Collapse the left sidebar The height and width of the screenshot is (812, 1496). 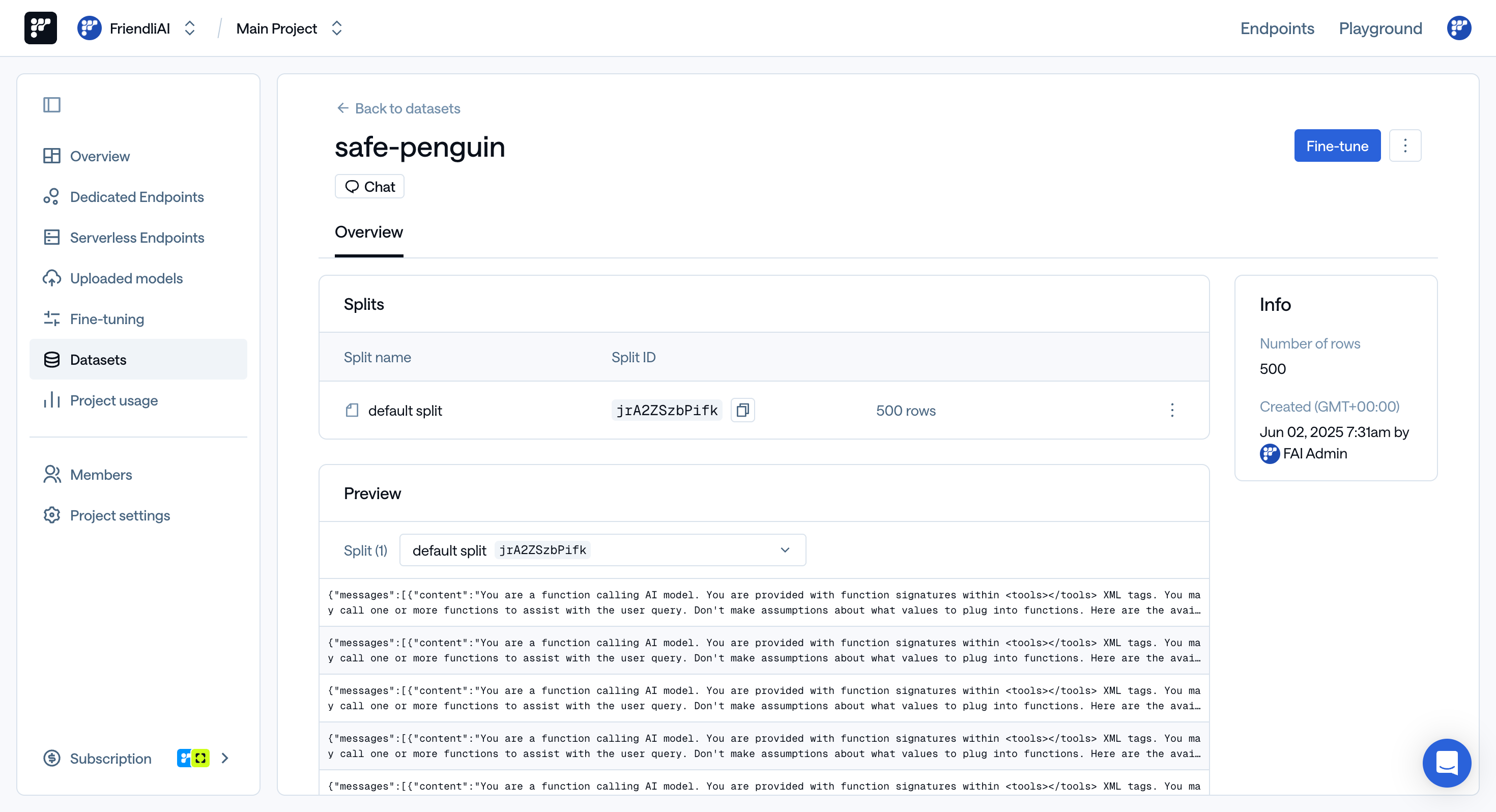click(52, 104)
